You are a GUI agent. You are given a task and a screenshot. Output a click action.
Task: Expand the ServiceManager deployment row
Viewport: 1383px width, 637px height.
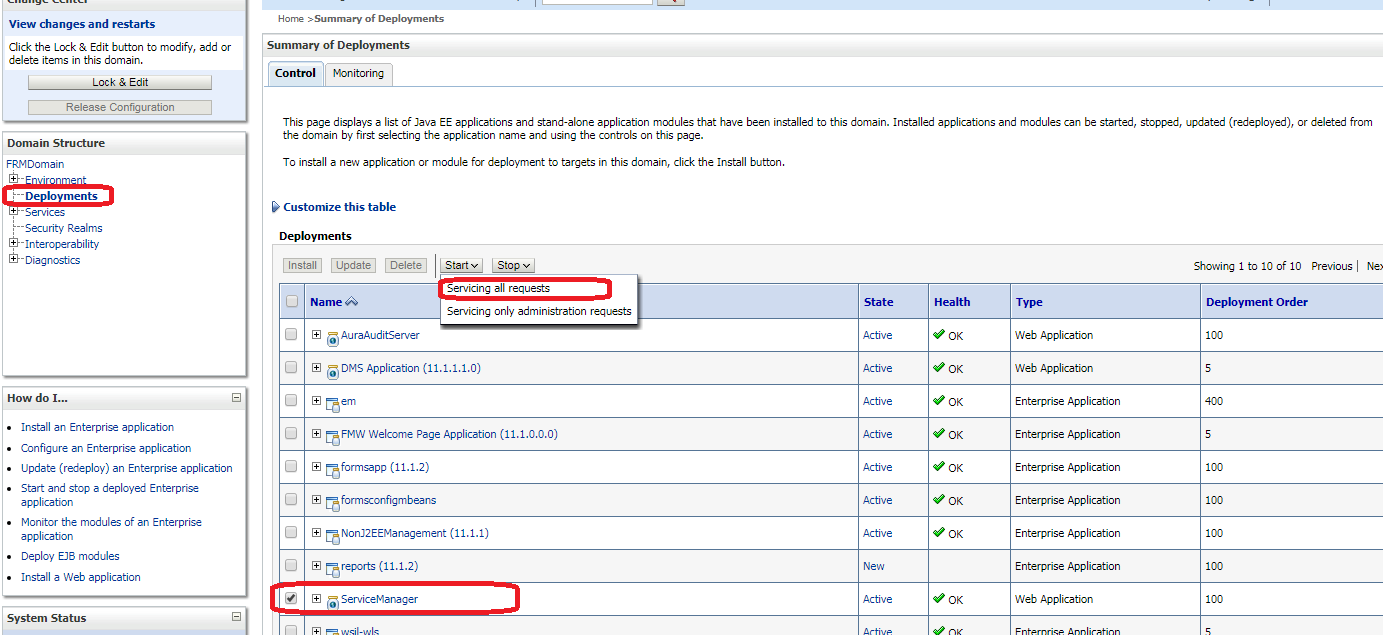[x=316, y=598]
